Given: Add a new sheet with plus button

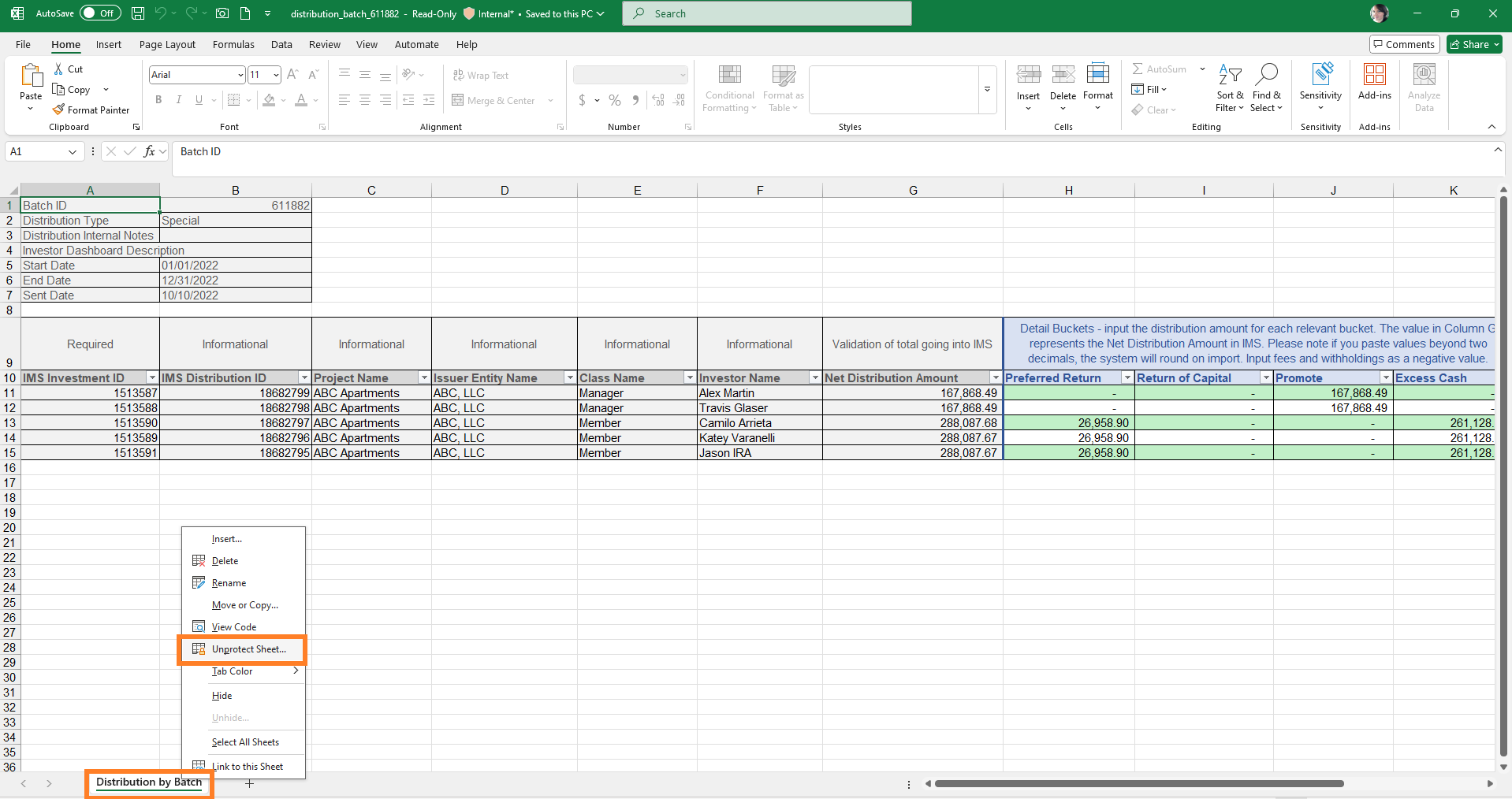Looking at the screenshot, I should pos(249,784).
